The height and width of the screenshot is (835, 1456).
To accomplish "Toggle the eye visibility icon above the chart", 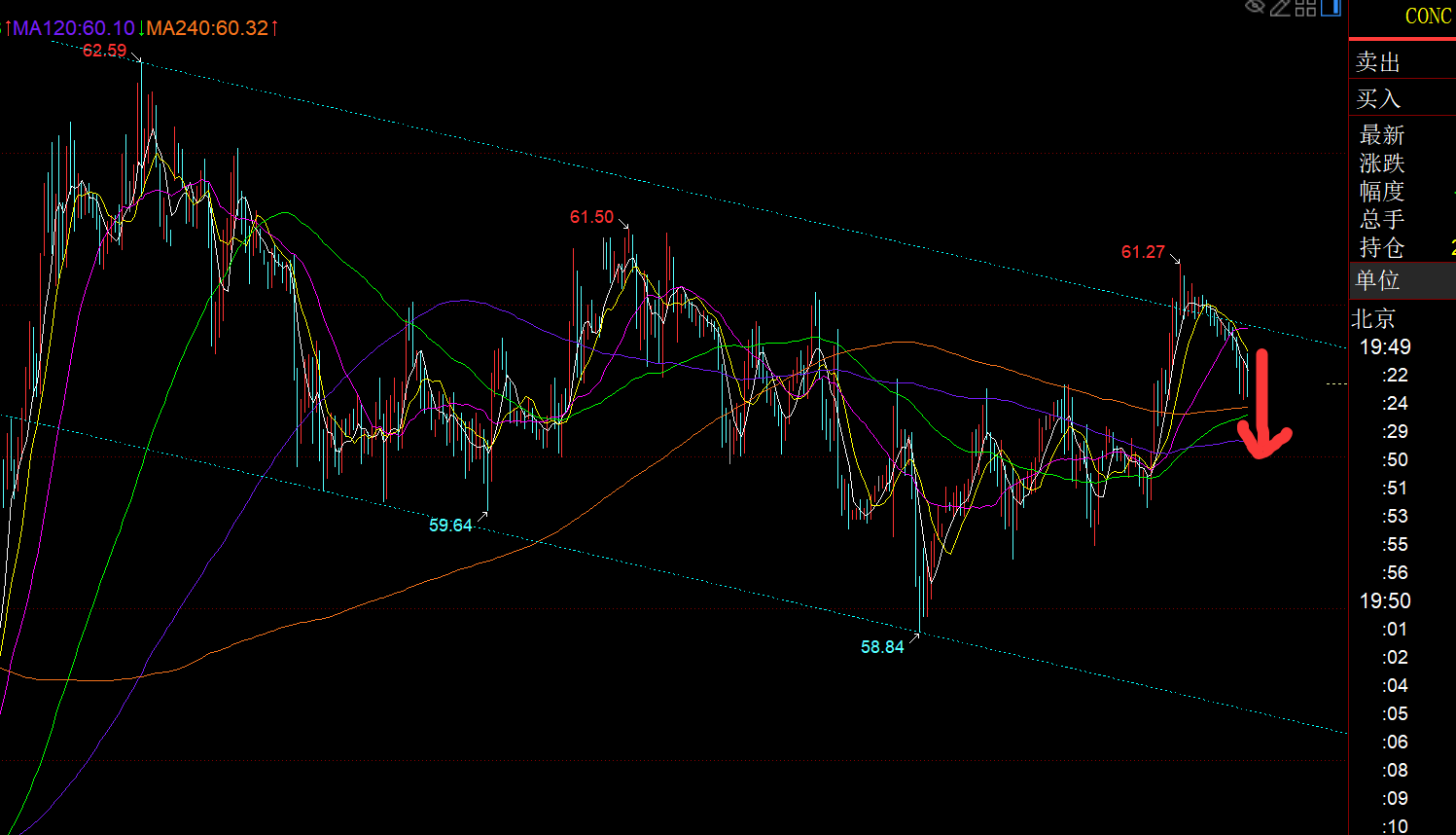I will [1255, 7].
